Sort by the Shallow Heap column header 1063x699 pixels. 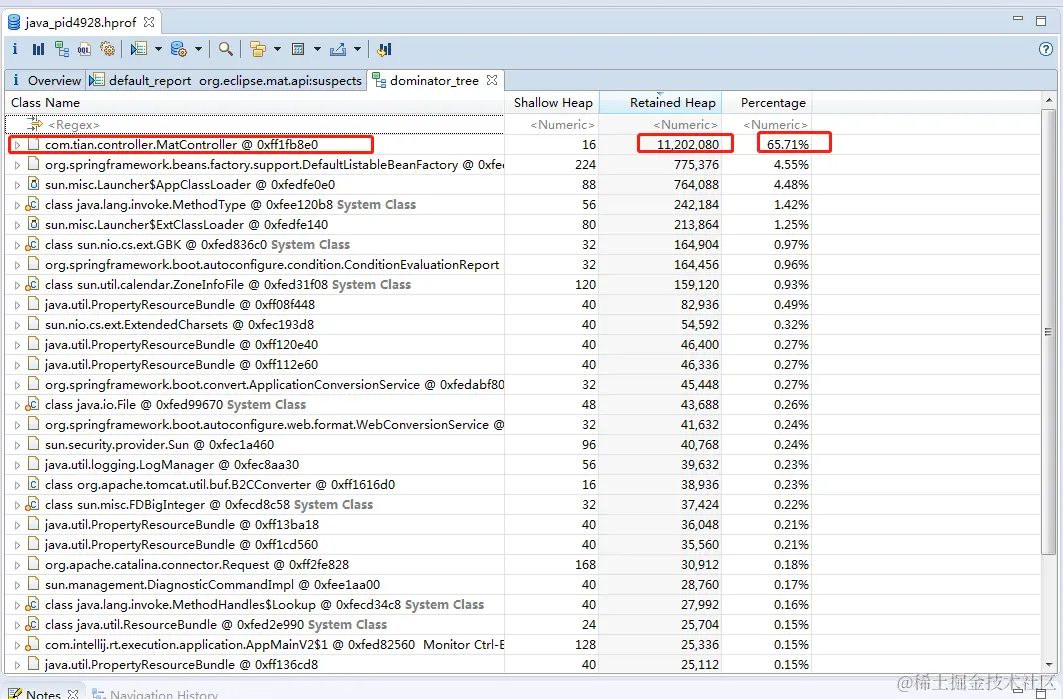pyautogui.click(x=552, y=102)
